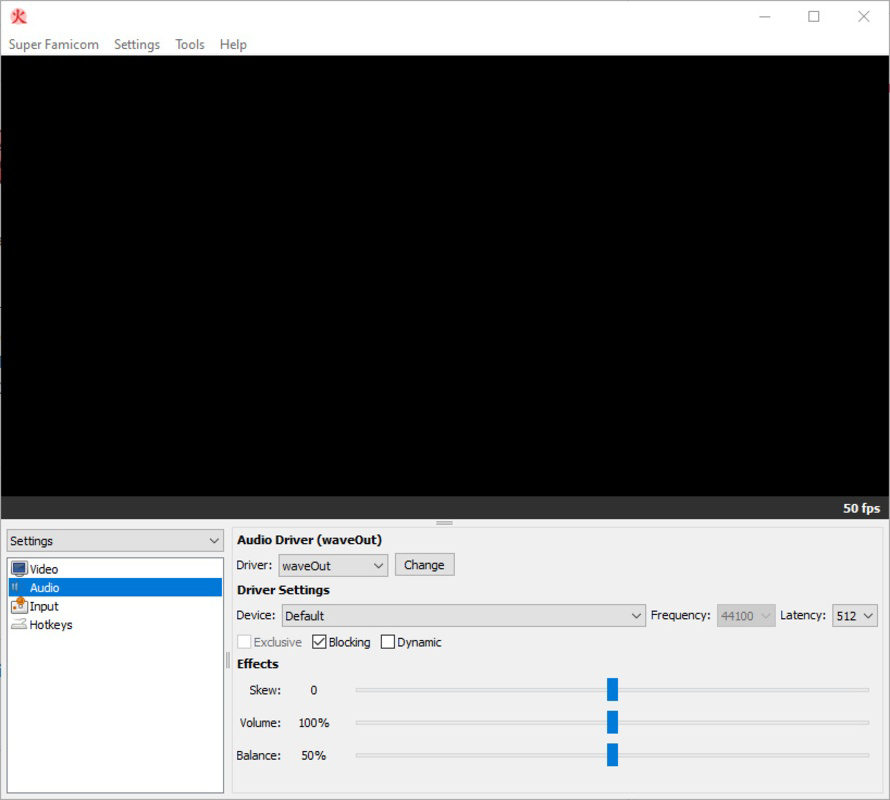The width and height of the screenshot is (890, 800).
Task: Select the Input settings entry
Action: tap(115, 606)
